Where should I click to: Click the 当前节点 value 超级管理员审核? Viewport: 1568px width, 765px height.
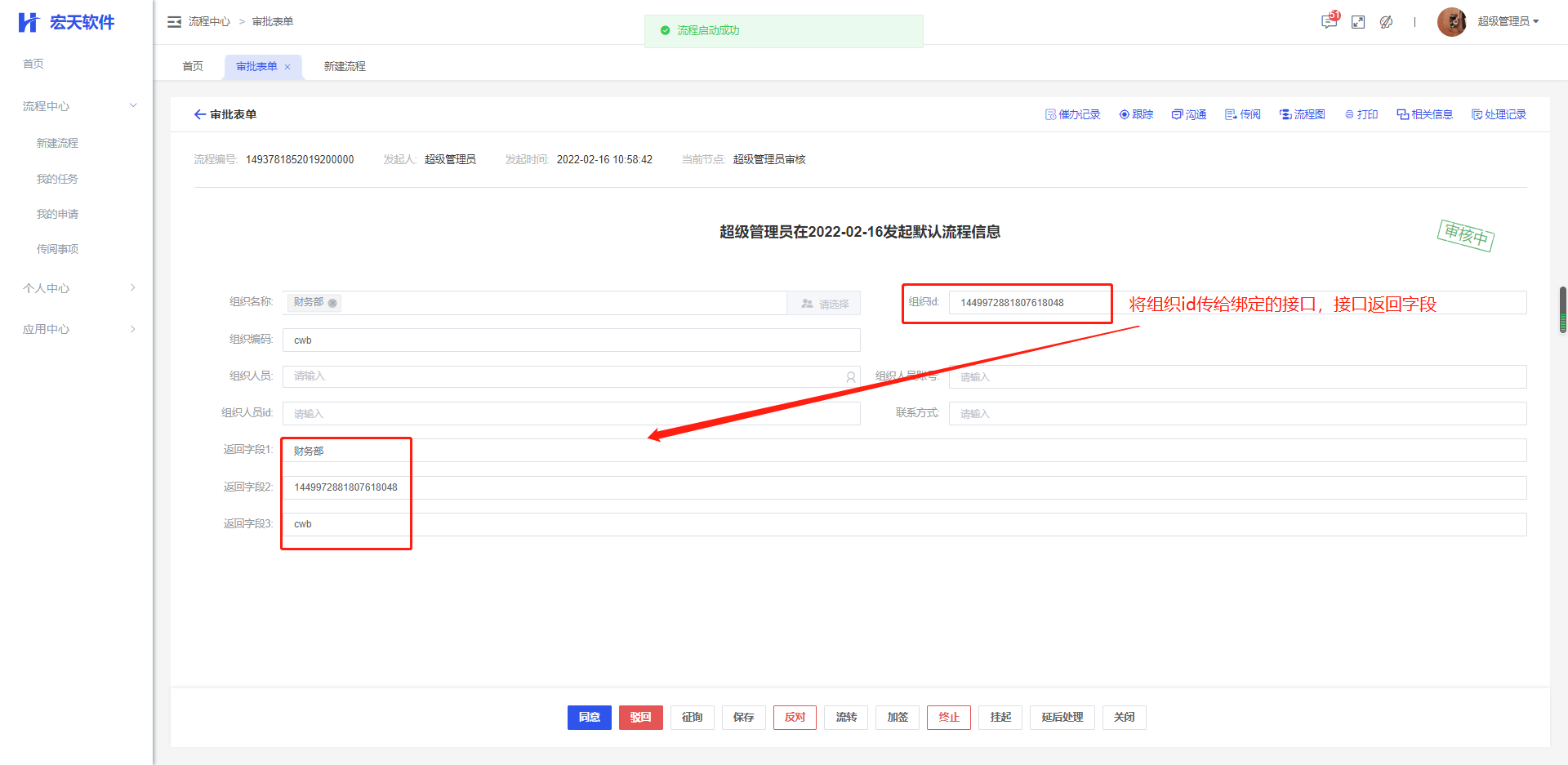[769, 160]
